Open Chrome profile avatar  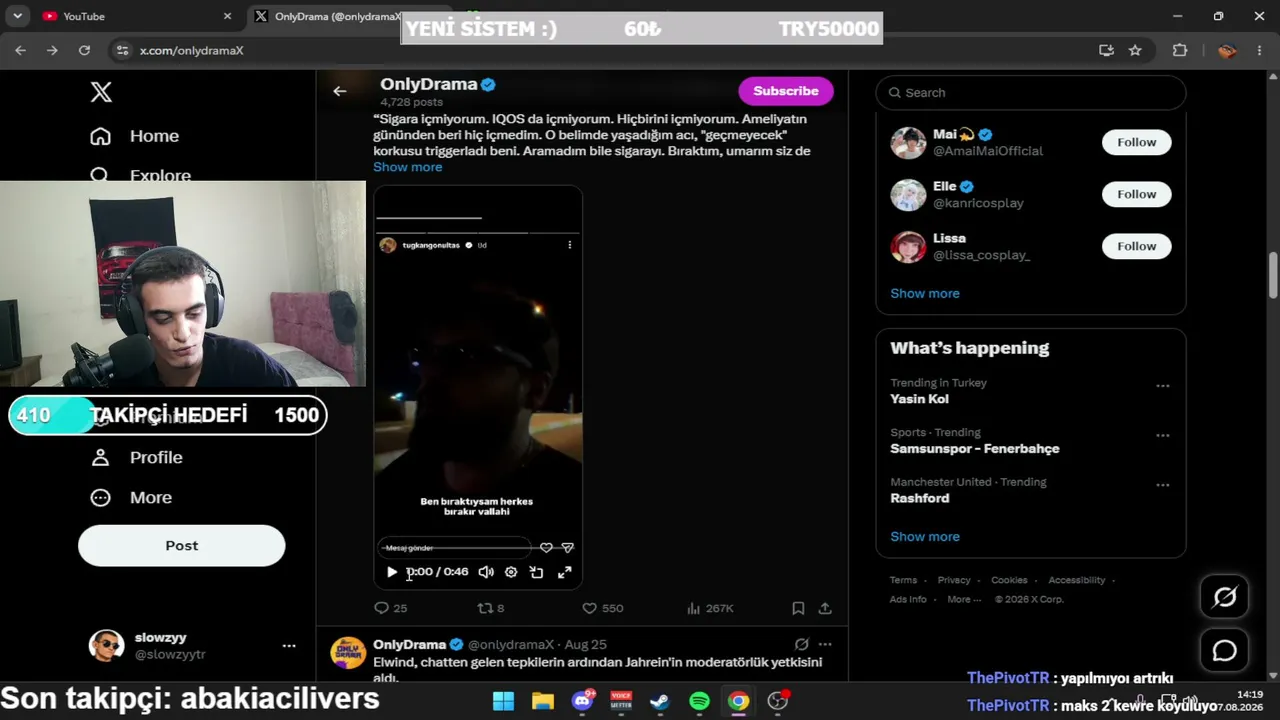[x=1227, y=50]
